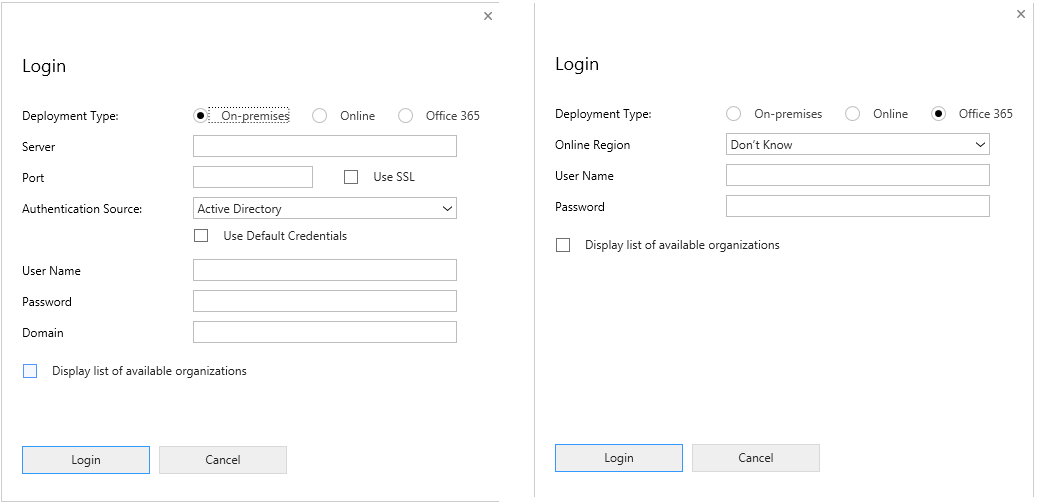Viewport: 1038px width, 502px height.
Task: Focus the Port number field
Action: [252, 178]
